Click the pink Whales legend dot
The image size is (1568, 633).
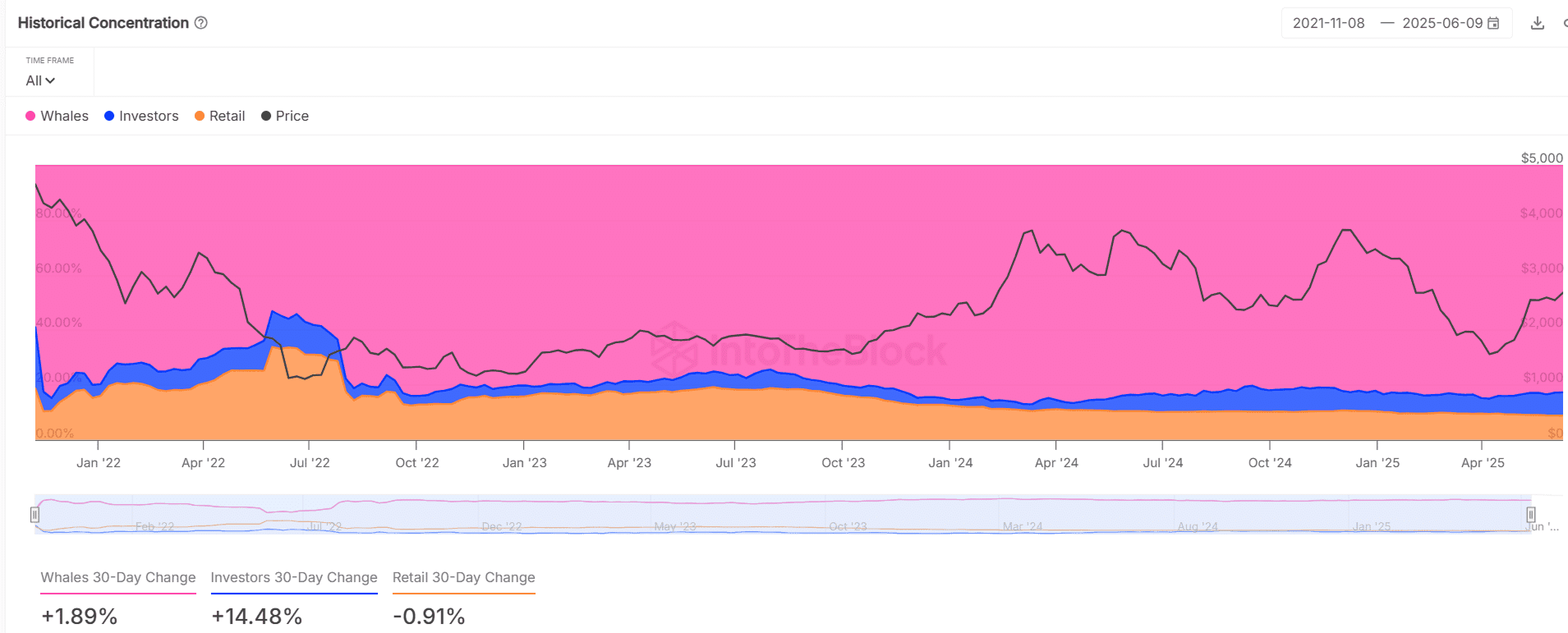tap(30, 116)
